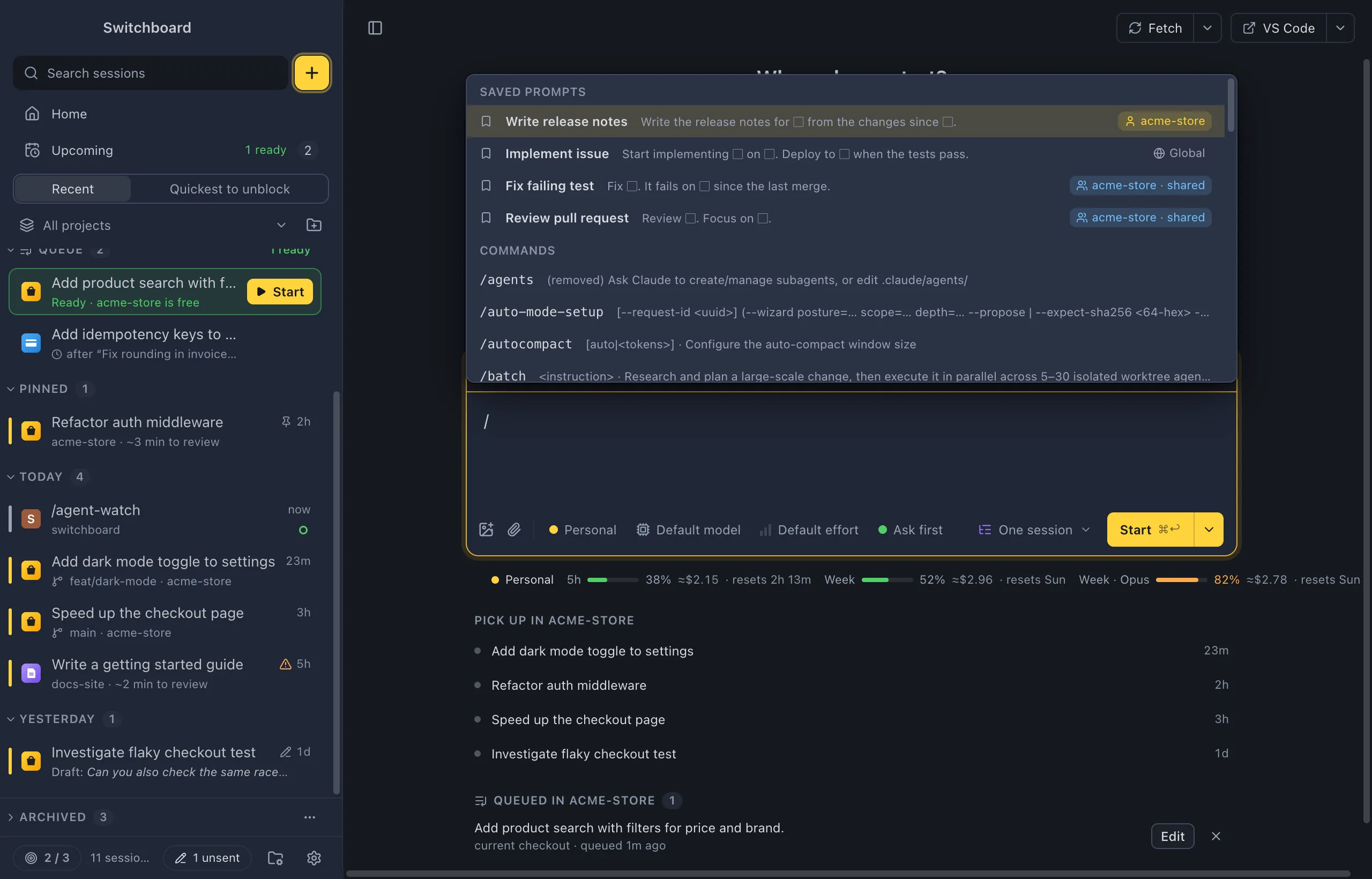Edit the queued product search prompt
The height and width of the screenshot is (879, 1372).
coord(1172,836)
